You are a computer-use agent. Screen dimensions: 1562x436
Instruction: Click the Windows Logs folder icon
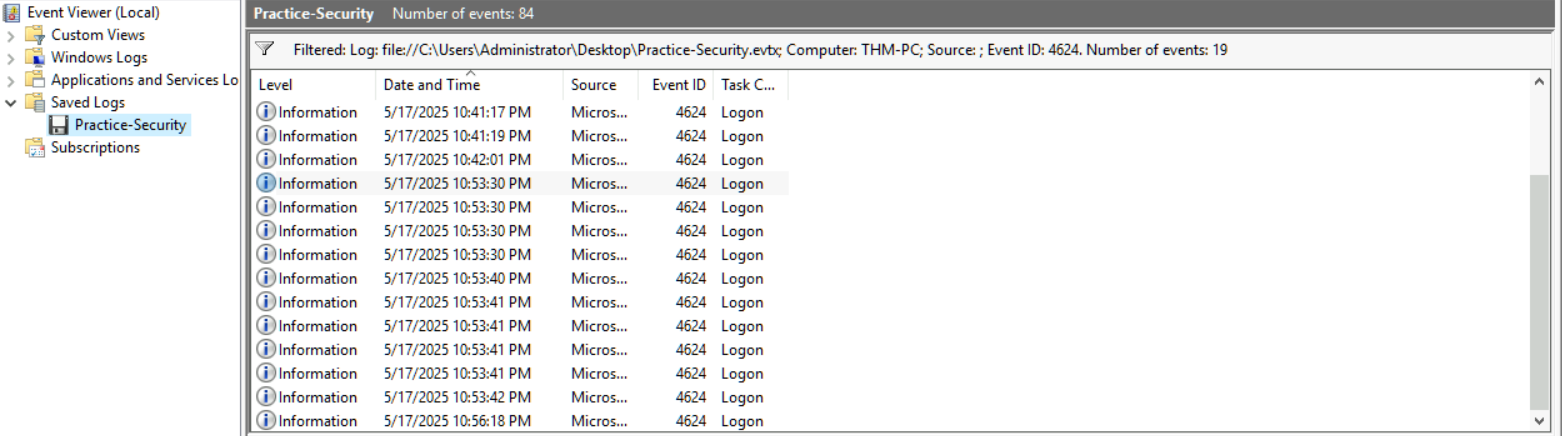[x=36, y=58]
